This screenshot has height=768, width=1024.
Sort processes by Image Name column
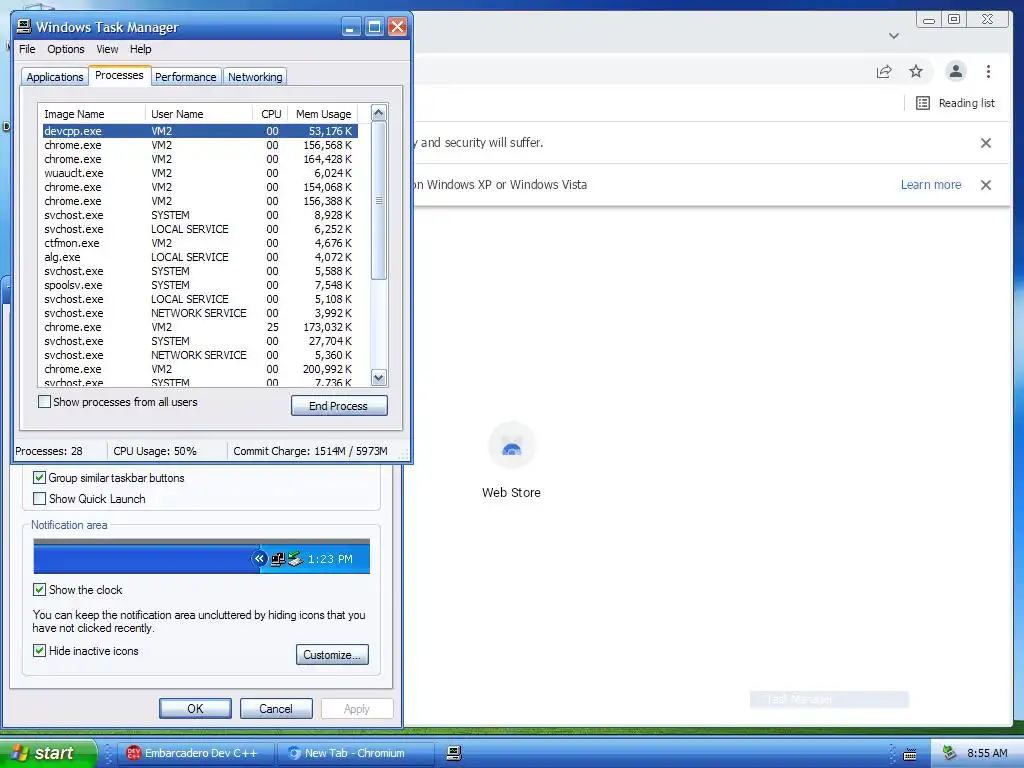coord(91,114)
